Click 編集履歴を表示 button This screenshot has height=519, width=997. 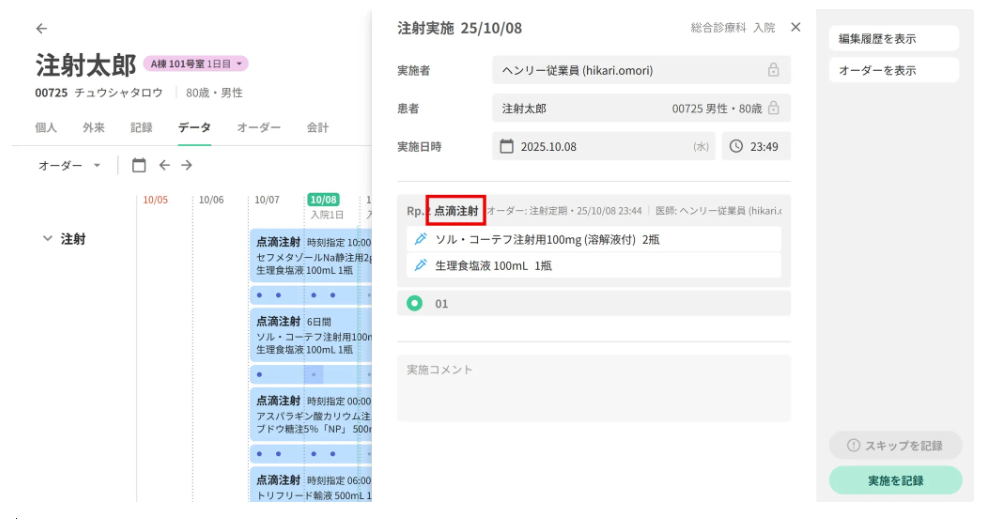coord(893,39)
